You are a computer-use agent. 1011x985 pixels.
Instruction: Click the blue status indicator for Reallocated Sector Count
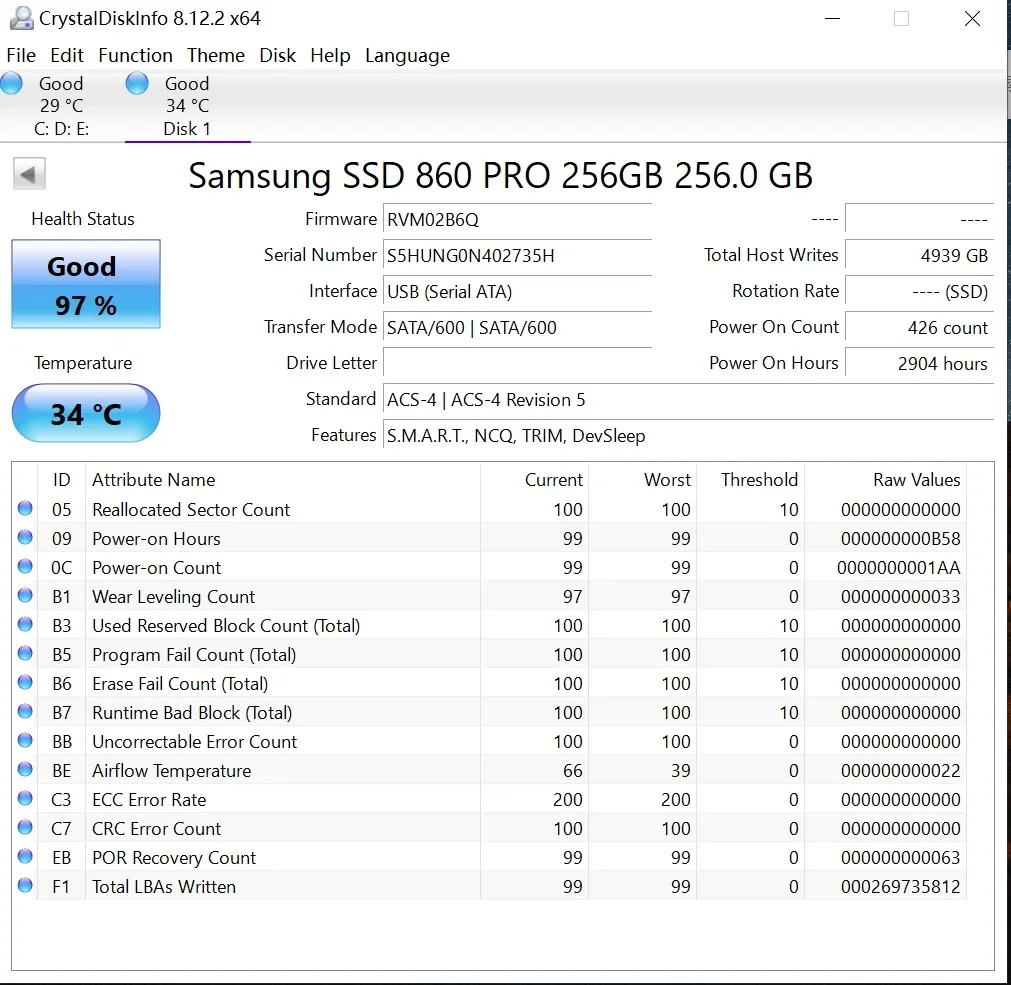click(x=24, y=508)
